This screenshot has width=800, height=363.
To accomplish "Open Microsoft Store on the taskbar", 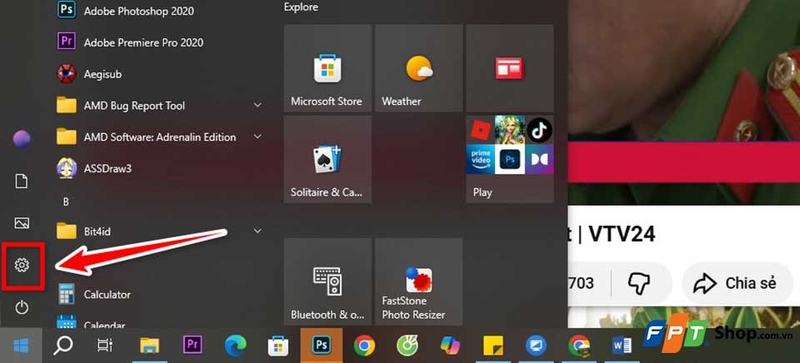I will click(278, 346).
